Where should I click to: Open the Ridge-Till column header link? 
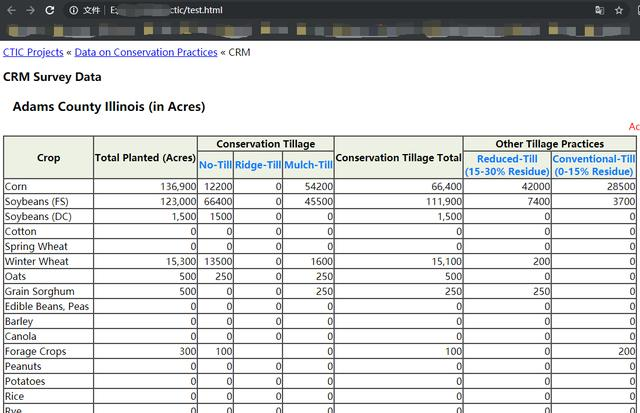click(258, 165)
